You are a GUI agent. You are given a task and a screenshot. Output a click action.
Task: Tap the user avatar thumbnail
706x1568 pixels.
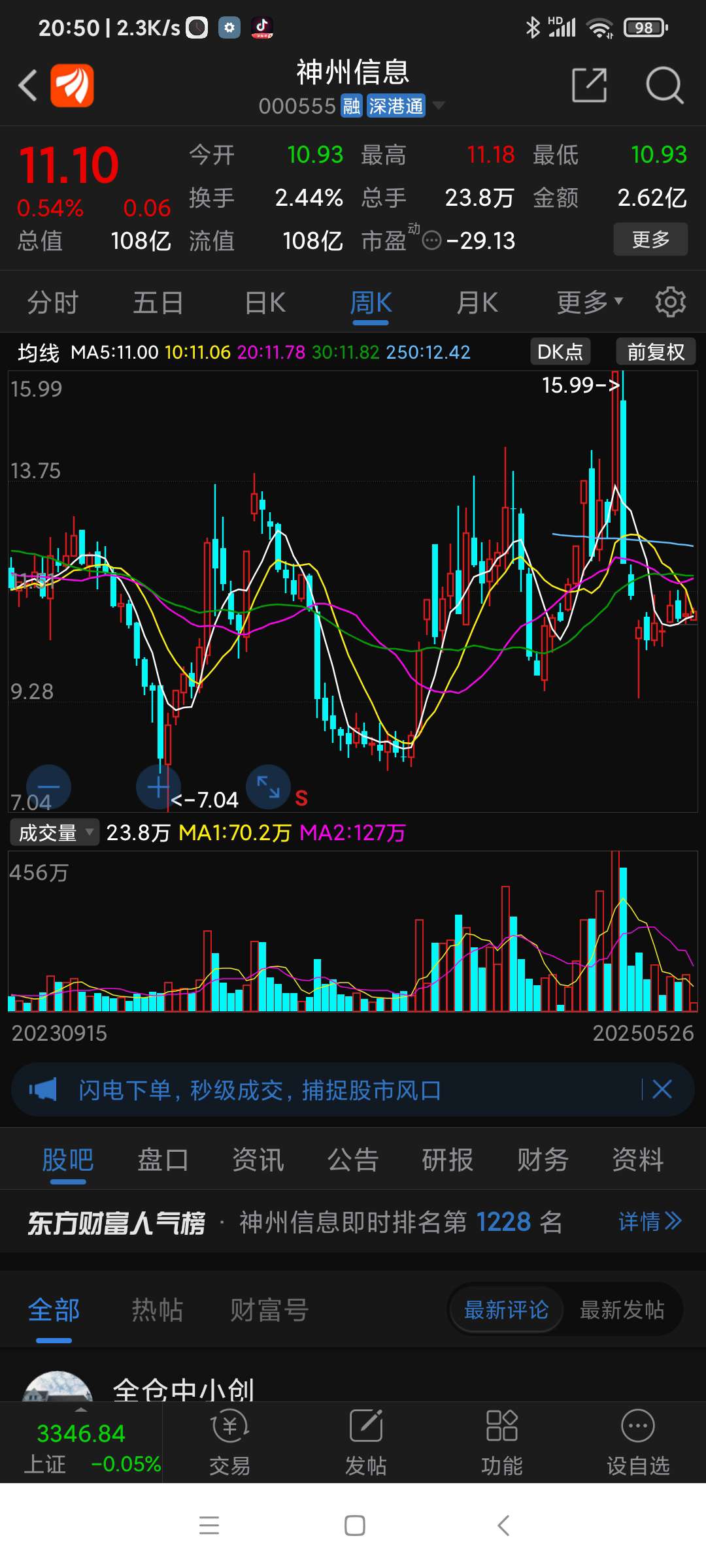click(58, 1386)
